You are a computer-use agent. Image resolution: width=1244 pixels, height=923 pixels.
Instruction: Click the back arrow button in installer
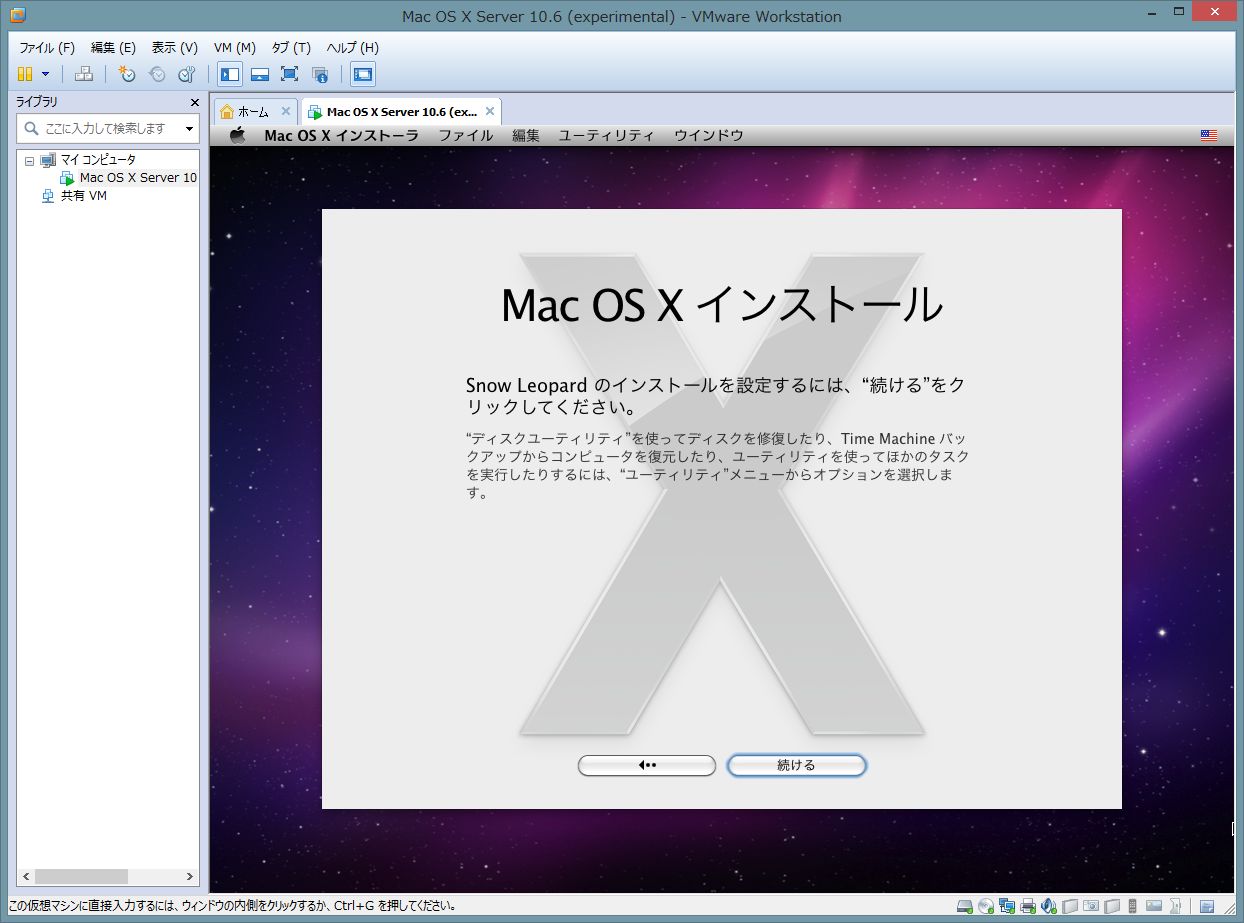click(647, 765)
